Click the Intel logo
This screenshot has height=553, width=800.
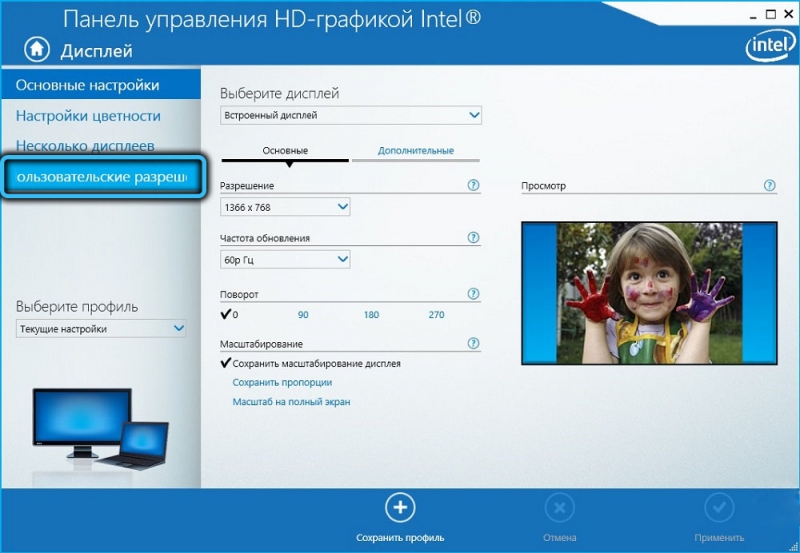769,46
